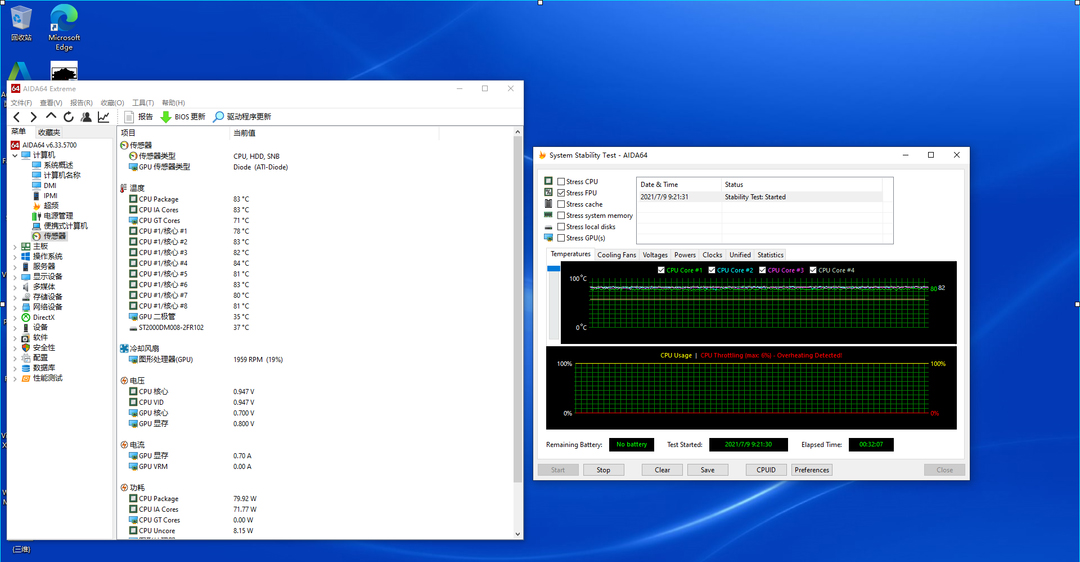Toggle CPU Core #4 graph checkbox
Viewport: 1080px width, 562px height.
813,271
